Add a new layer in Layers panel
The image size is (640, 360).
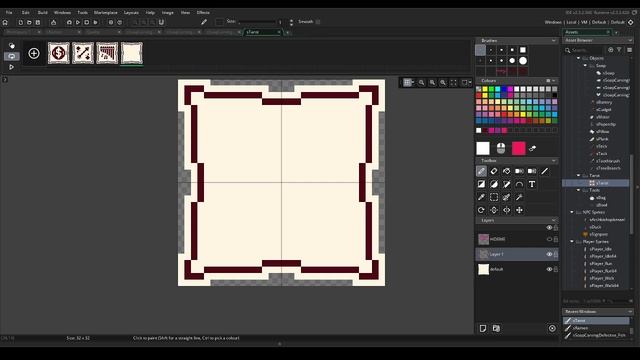pos(483,329)
